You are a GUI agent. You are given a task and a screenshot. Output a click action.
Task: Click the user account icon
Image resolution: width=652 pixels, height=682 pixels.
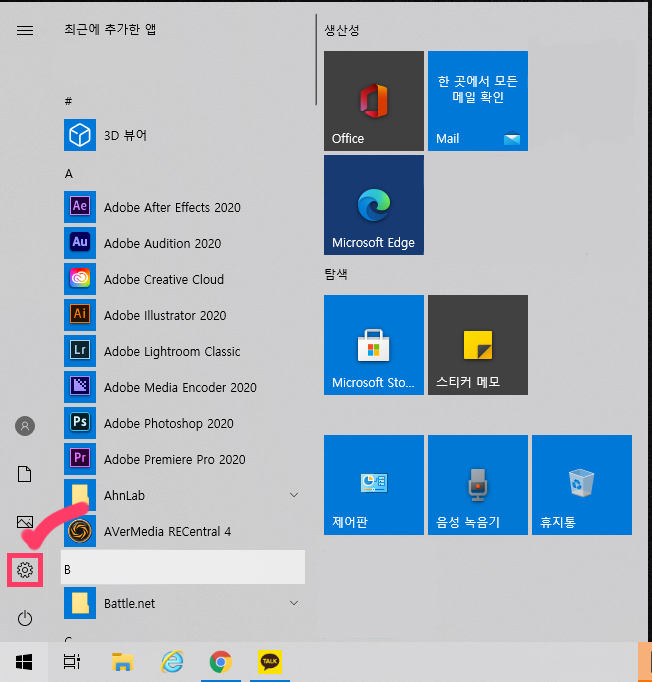click(25, 426)
